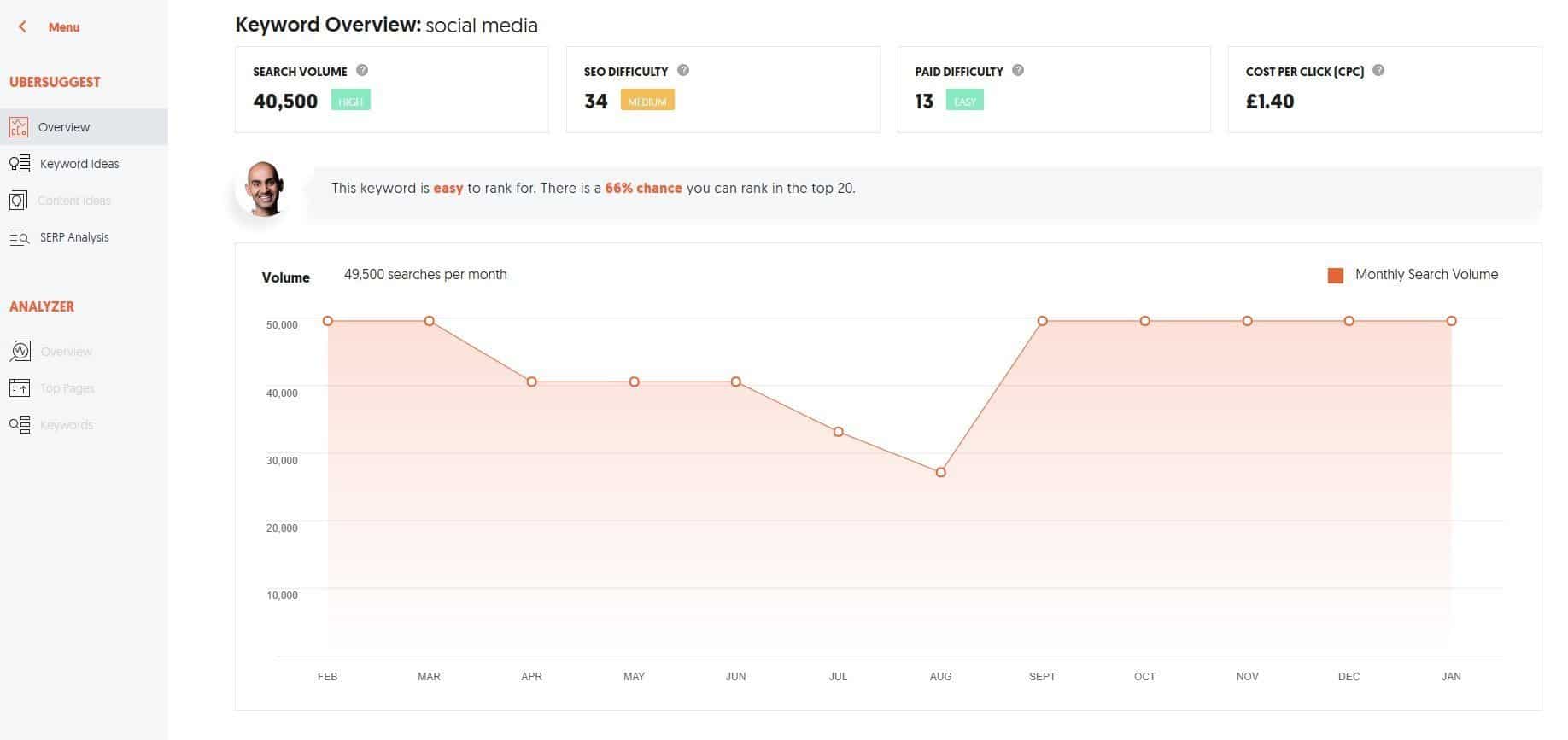
Task: Click the Top Pages icon
Action: (19, 388)
